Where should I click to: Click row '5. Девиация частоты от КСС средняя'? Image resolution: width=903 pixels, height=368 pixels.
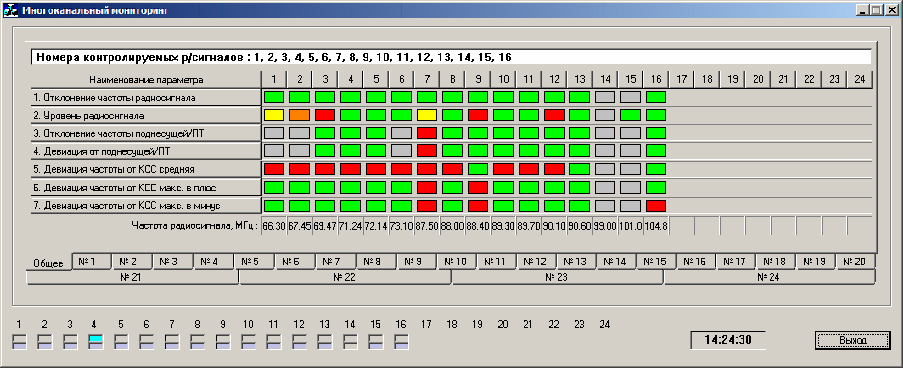point(146,169)
